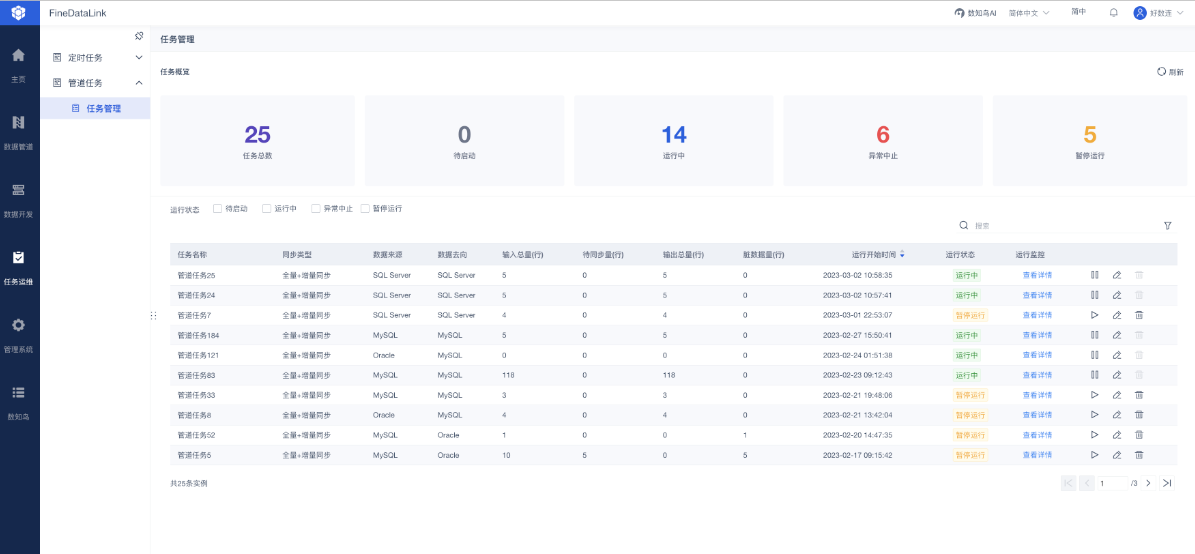The height and width of the screenshot is (554, 1195).
Task: Pause the 管道任务25 pipeline task
Action: coord(1094,275)
